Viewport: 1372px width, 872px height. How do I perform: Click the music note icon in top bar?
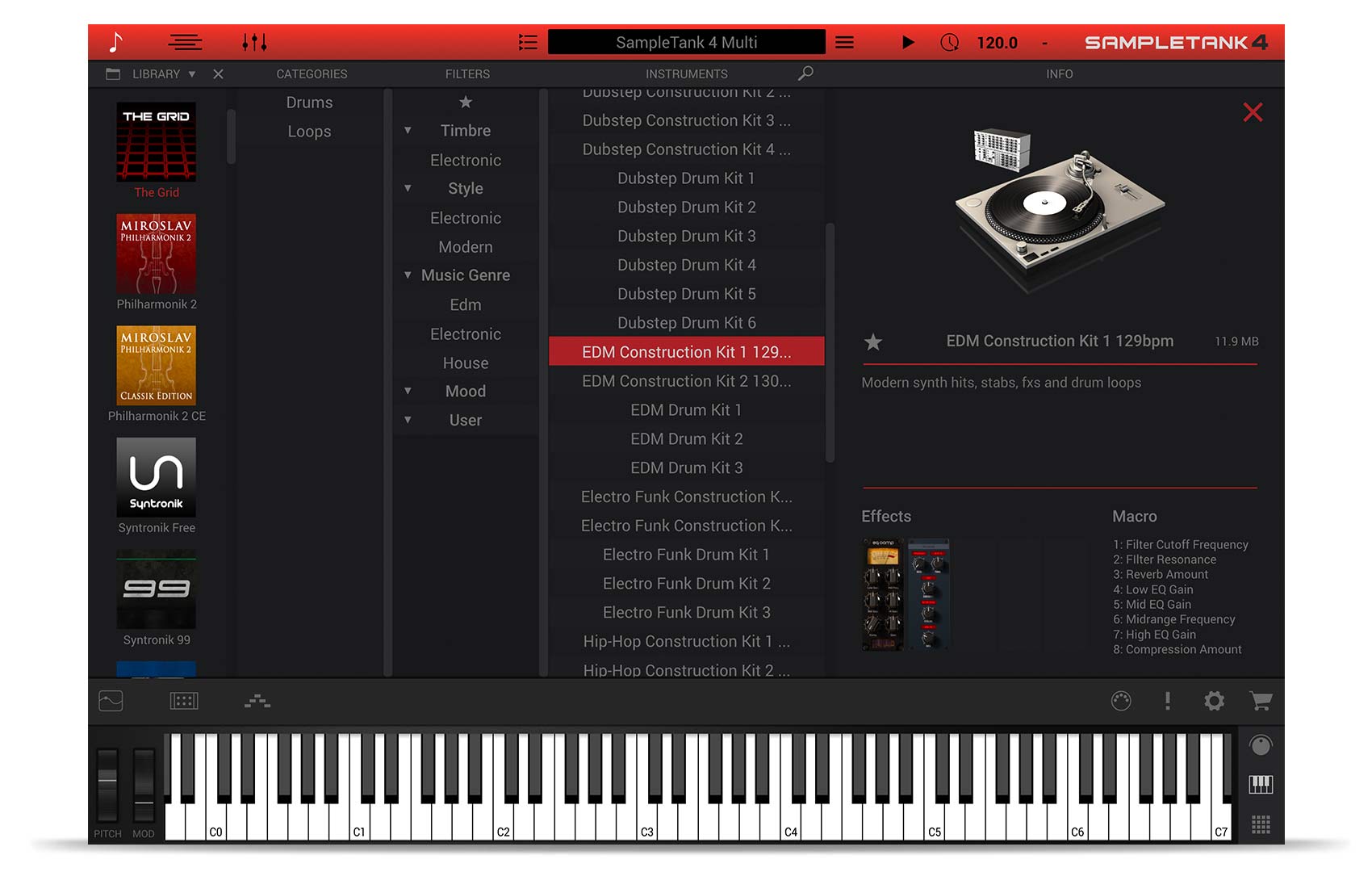(116, 42)
